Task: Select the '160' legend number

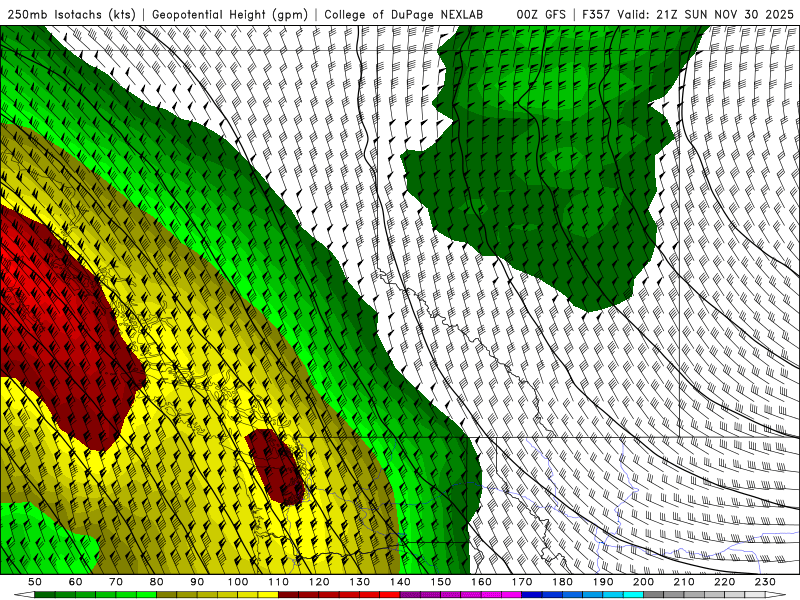Action: [x=481, y=582]
